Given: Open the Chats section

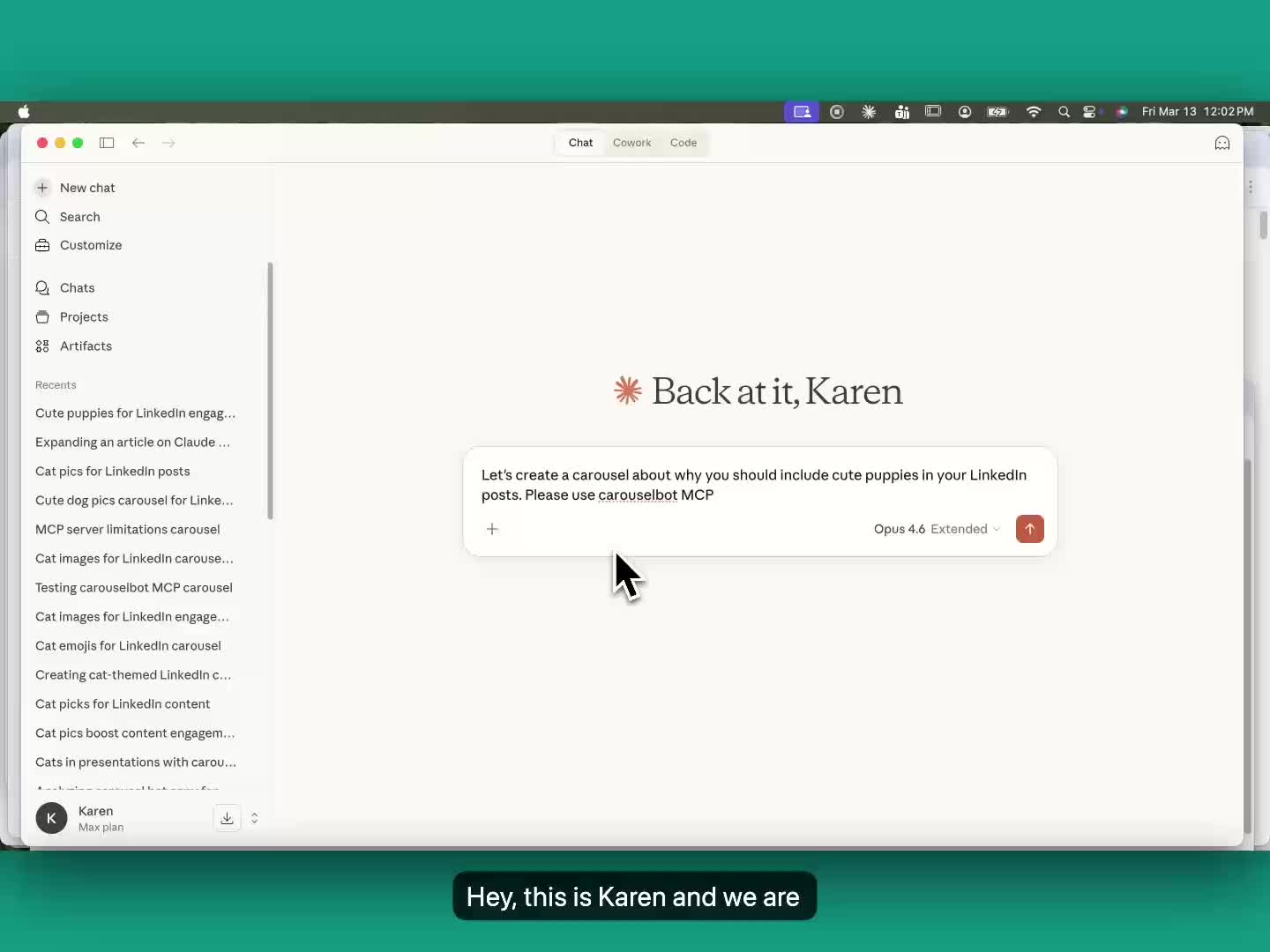Looking at the screenshot, I should click(x=77, y=288).
